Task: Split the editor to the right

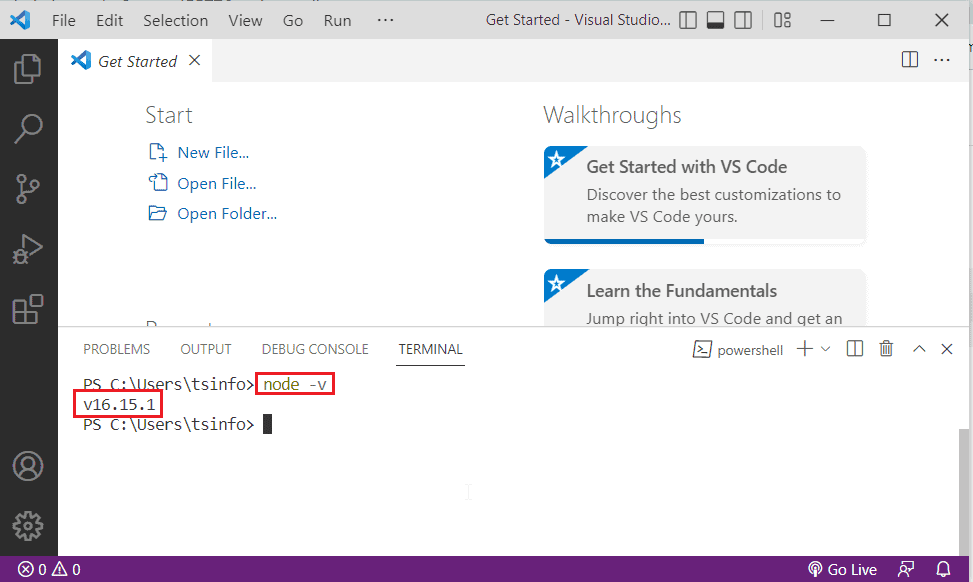Action: tap(910, 60)
